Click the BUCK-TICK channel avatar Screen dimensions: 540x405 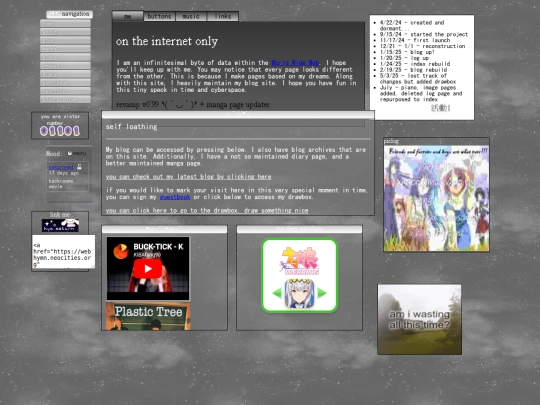coord(121,251)
